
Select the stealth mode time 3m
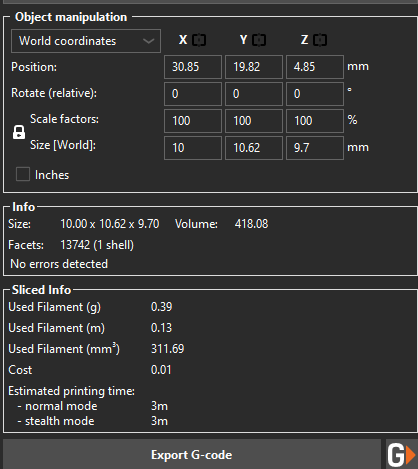pos(159,421)
